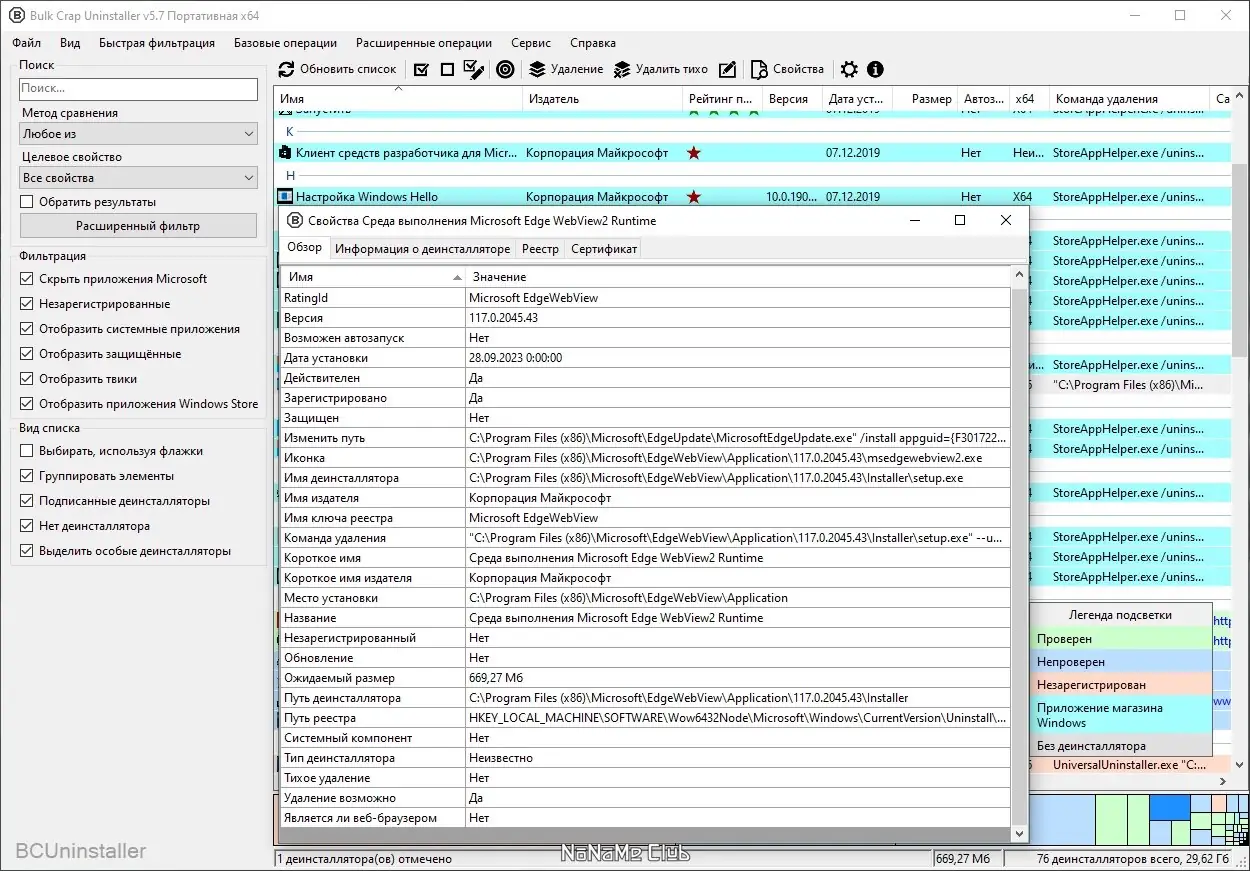The height and width of the screenshot is (871, 1250).
Task: Switch to the Сертификат tab
Action: (604, 249)
